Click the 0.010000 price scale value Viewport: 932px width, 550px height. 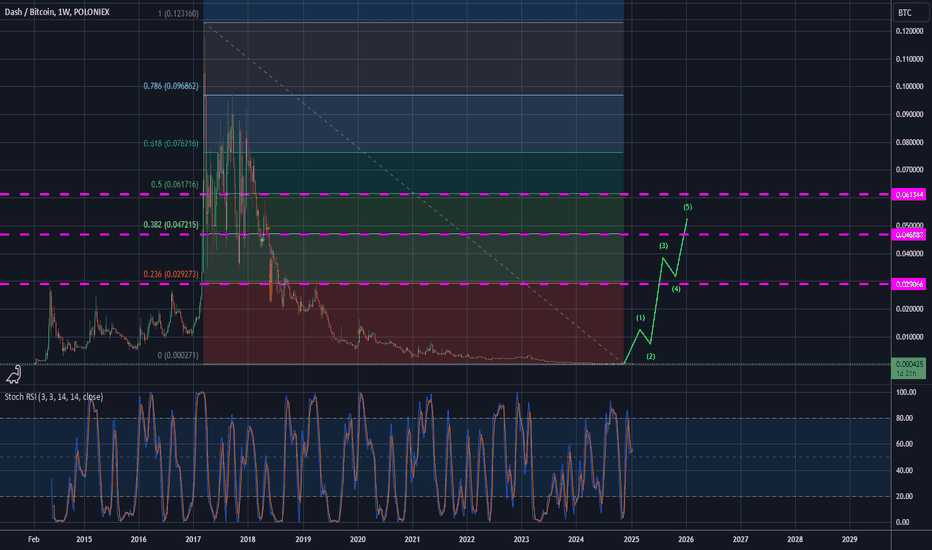pos(909,337)
